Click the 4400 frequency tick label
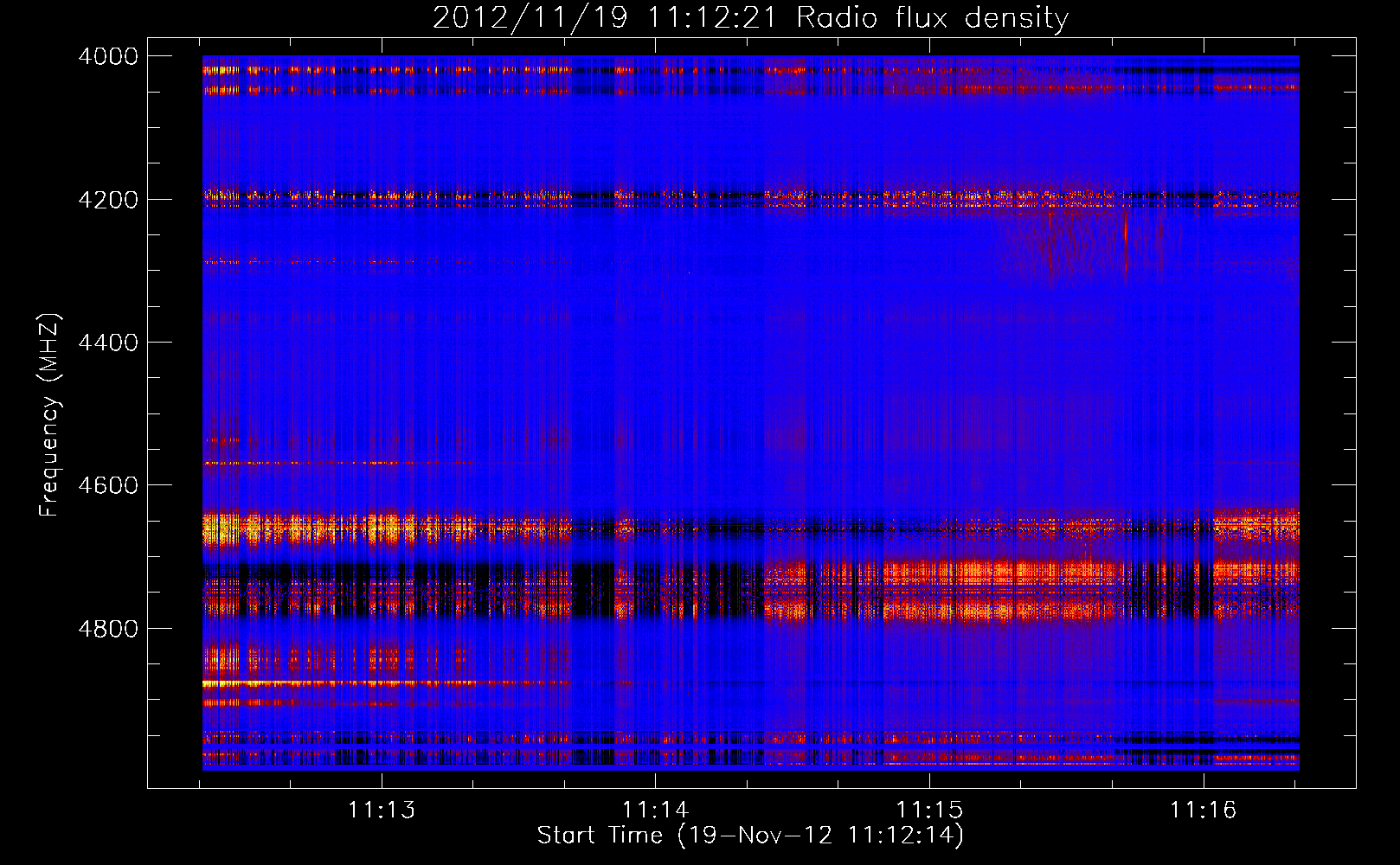Screen dimensions: 1400x865 [108, 343]
